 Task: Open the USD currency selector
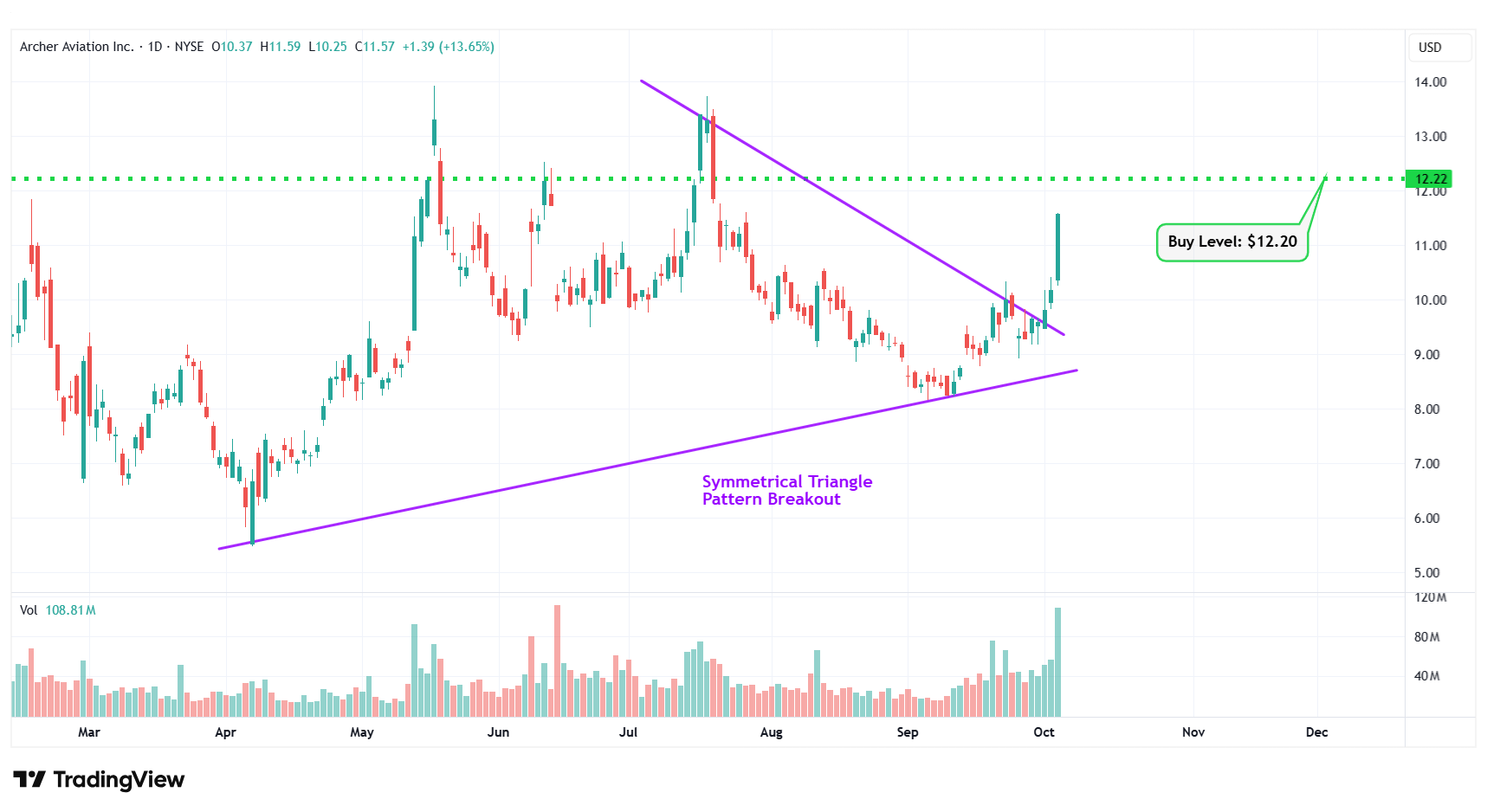tap(1430, 48)
